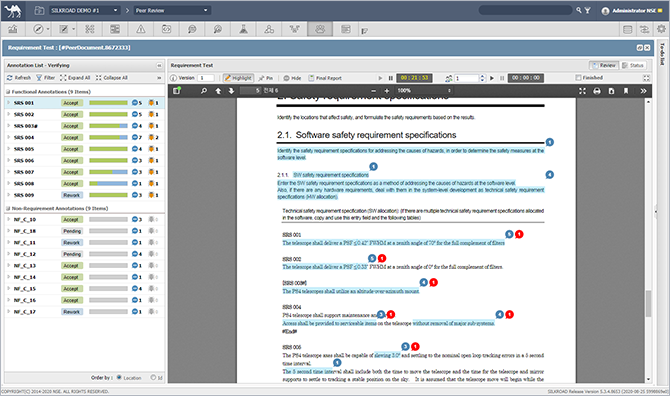The height and width of the screenshot is (396, 670).
Task: Click the Version number input field
Action: click(x=206, y=78)
